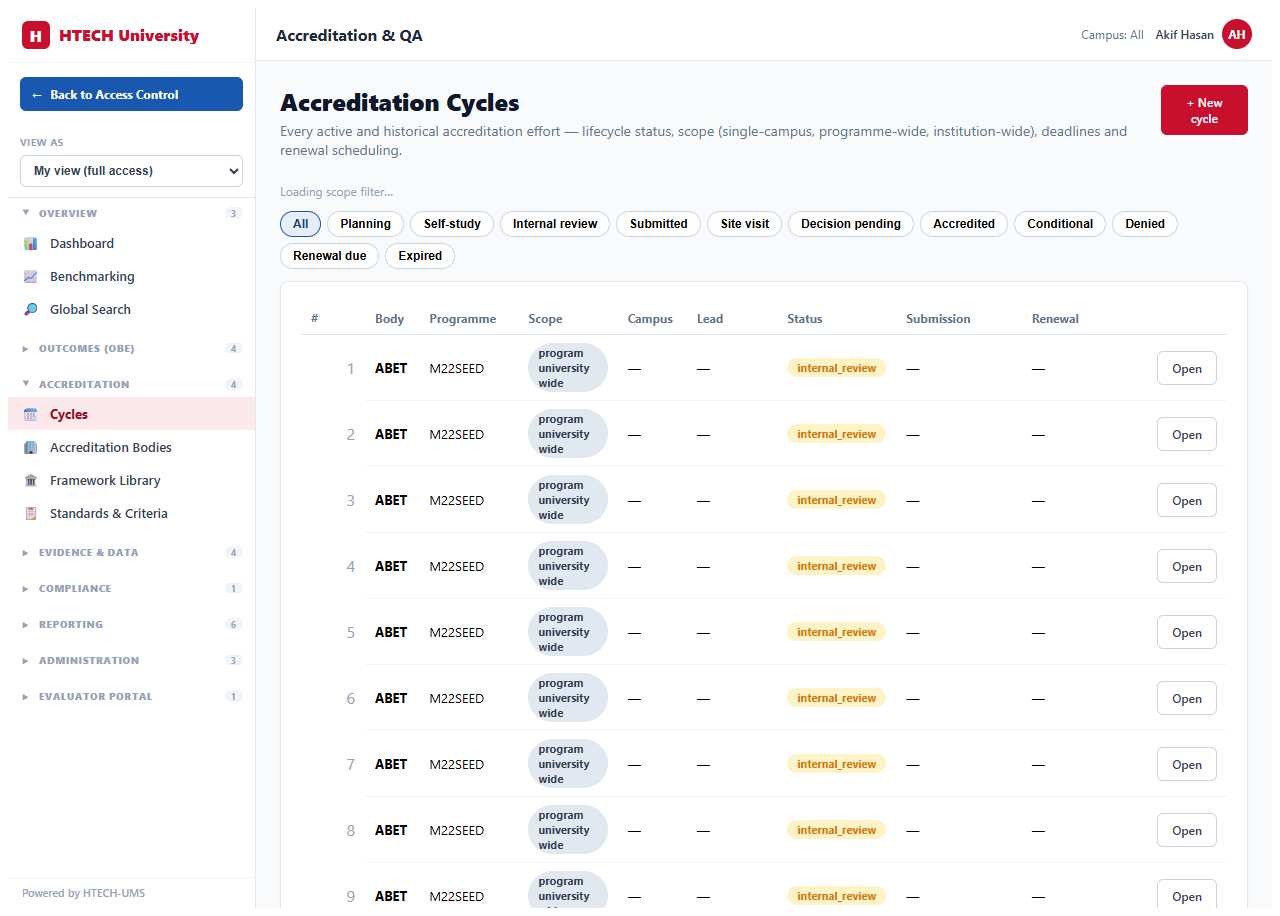
Task: Open cycle row 3
Action: click(x=1187, y=500)
